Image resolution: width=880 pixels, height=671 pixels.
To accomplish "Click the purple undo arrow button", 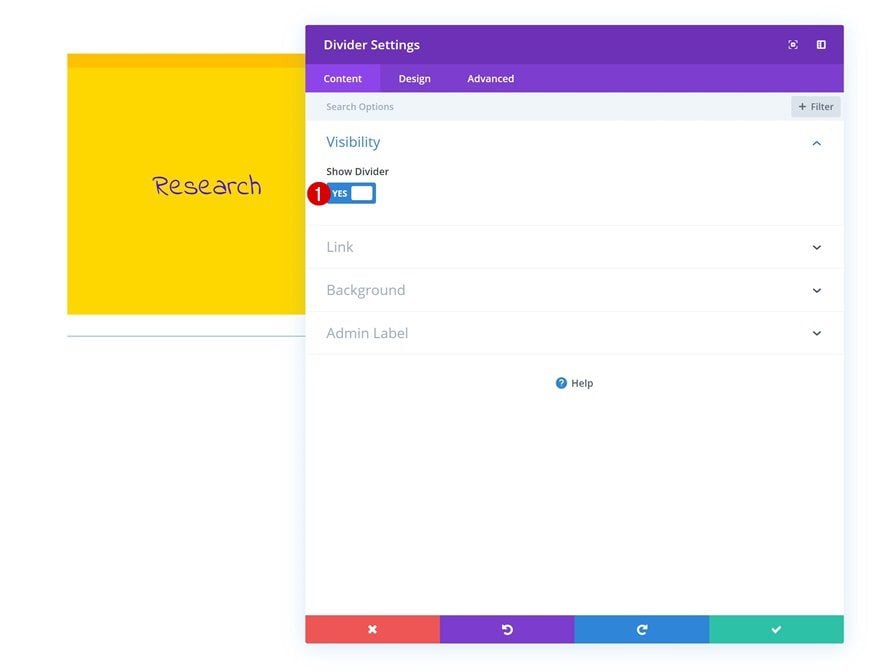I will 507,629.
